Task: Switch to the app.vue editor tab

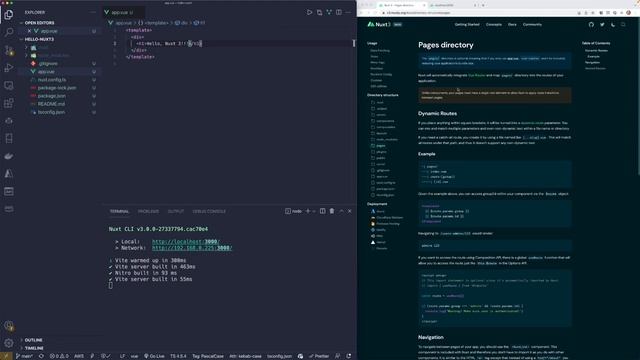Action: pyautogui.click(x=122, y=13)
